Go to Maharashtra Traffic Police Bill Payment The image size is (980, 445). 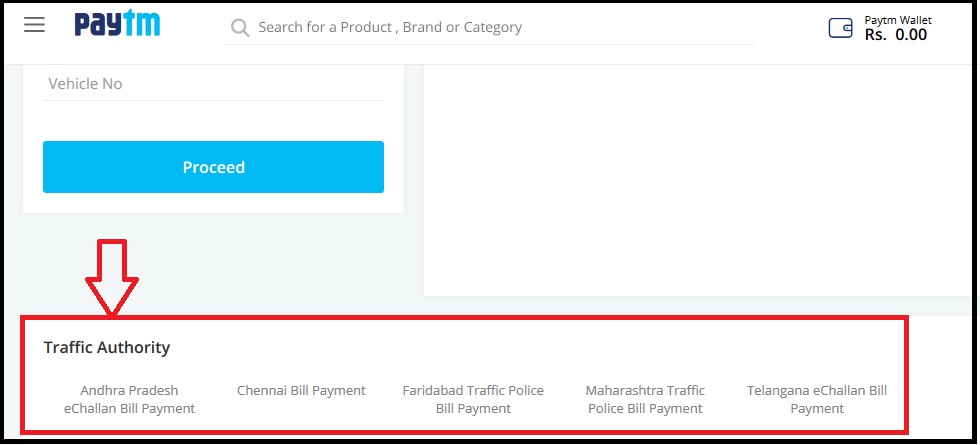(645, 399)
